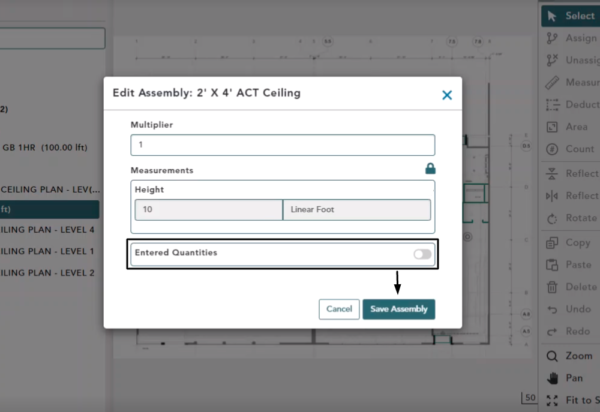Open the CEILING PLAN - LEVEL 4 row
The image size is (600, 412).
(x=47, y=230)
